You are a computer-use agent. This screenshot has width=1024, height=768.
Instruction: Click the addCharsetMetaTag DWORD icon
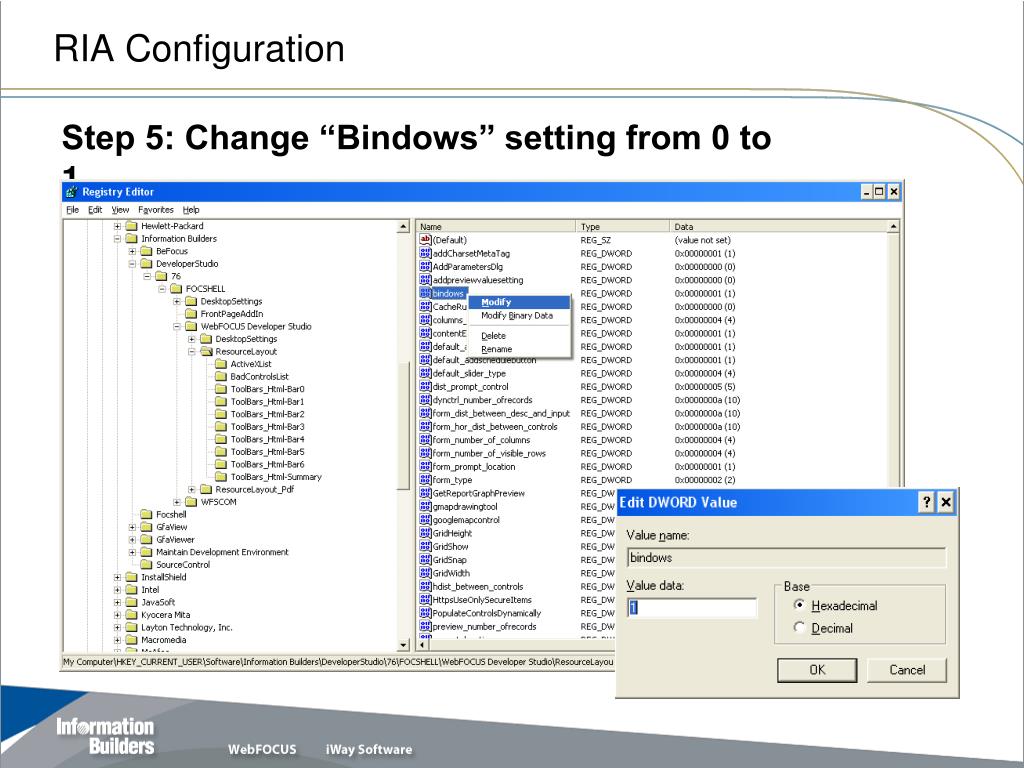click(x=425, y=253)
